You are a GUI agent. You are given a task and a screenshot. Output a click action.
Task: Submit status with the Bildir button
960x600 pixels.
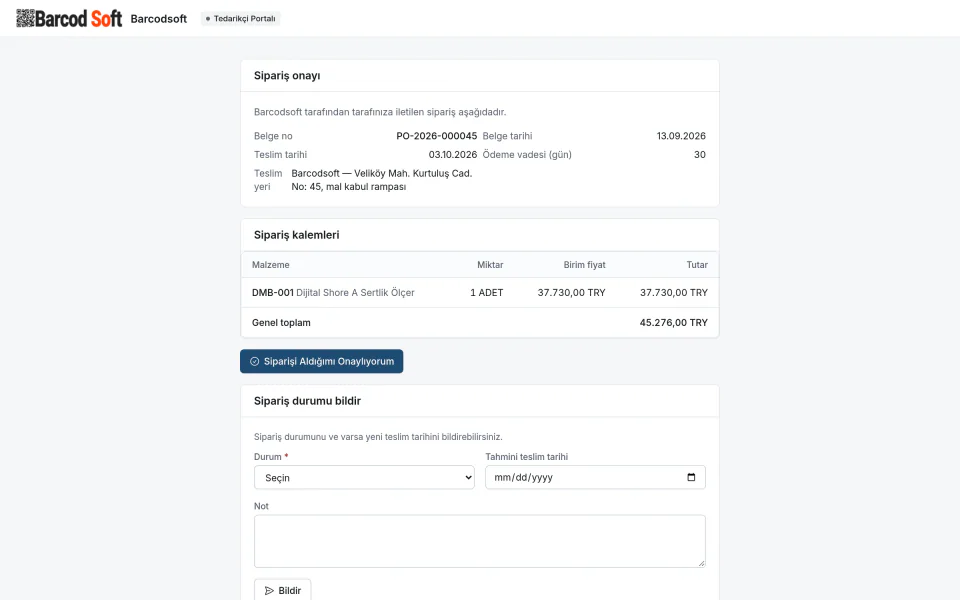click(x=282, y=590)
